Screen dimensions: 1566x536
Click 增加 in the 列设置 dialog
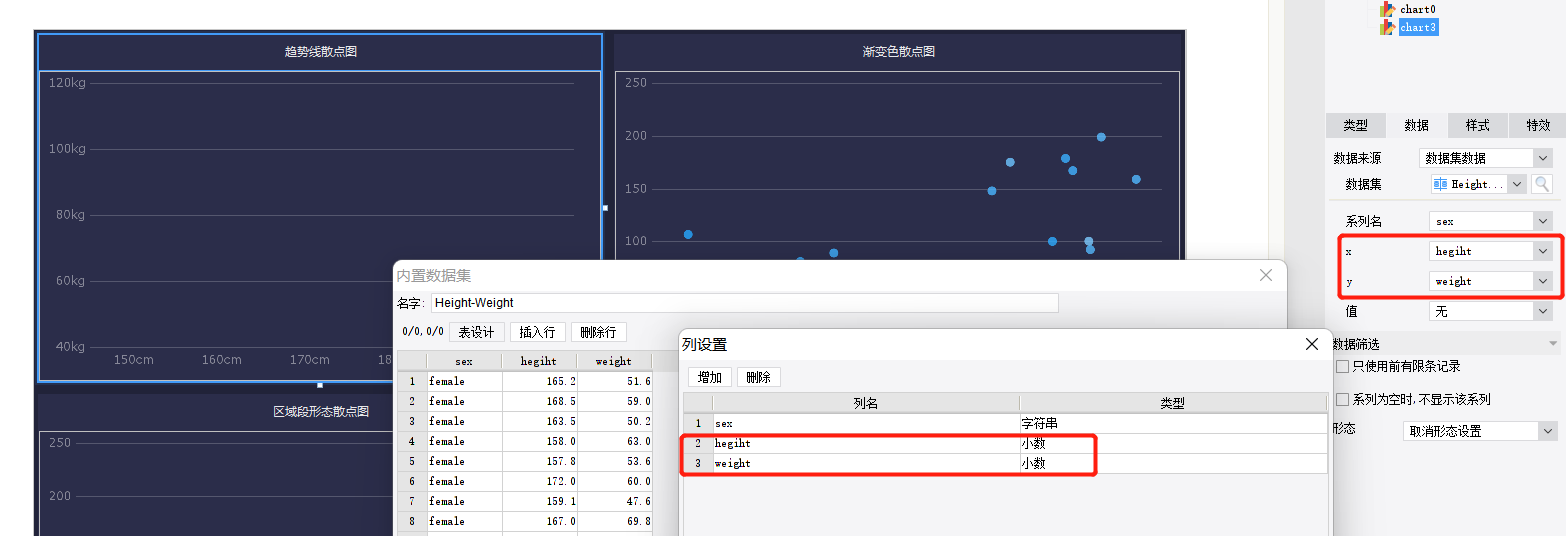pos(710,377)
